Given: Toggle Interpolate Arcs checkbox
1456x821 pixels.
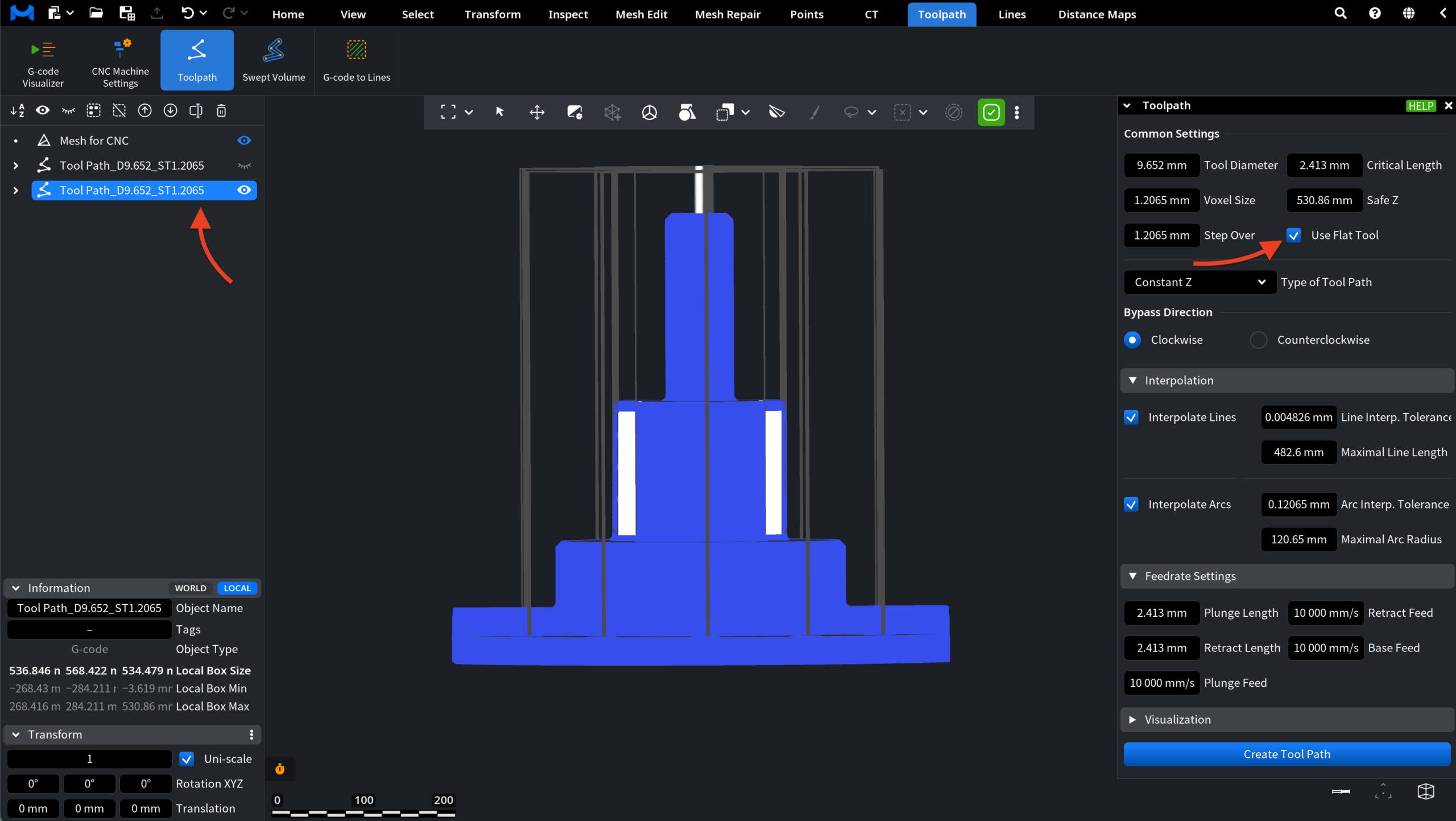Looking at the screenshot, I should 1131,505.
